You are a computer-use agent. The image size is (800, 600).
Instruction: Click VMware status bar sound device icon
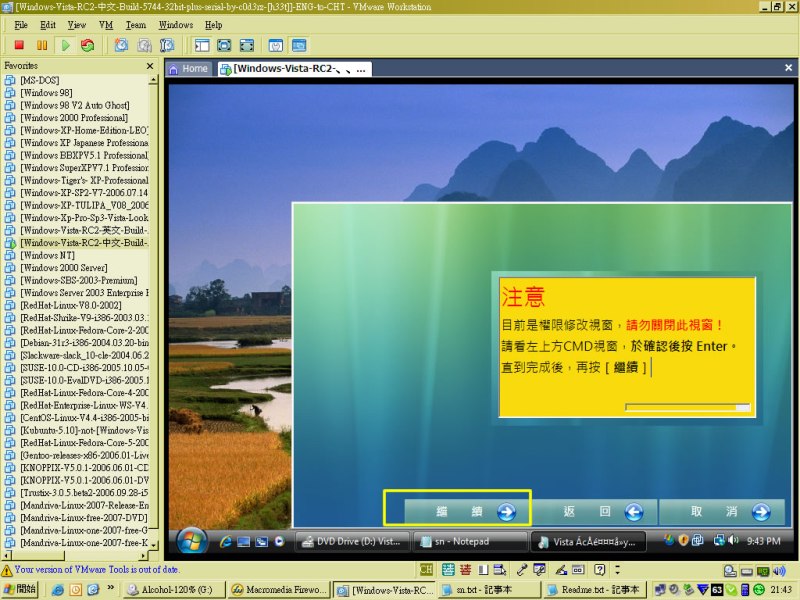(x=779, y=571)
